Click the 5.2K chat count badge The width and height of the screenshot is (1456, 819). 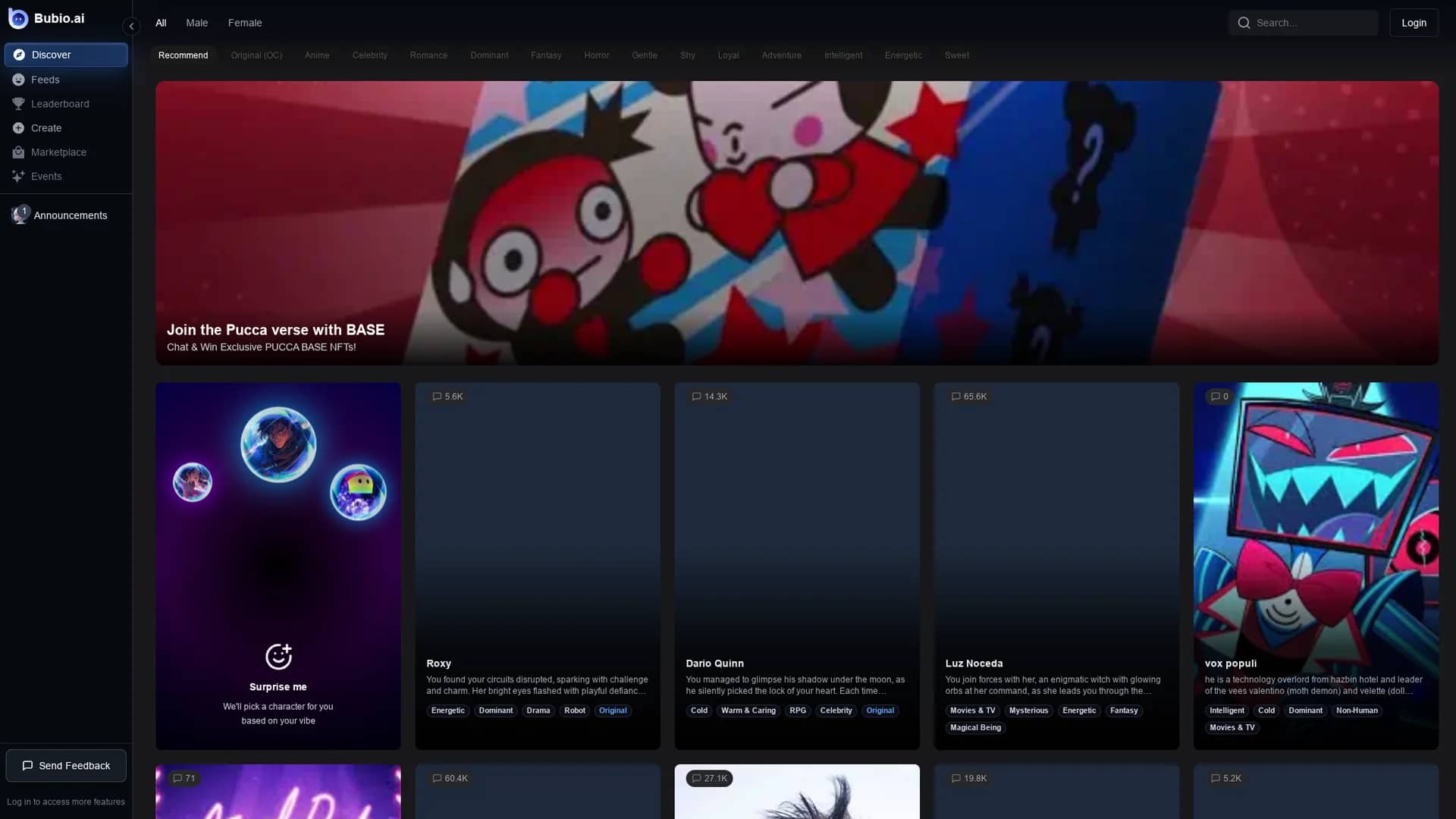pos(1226,778)
